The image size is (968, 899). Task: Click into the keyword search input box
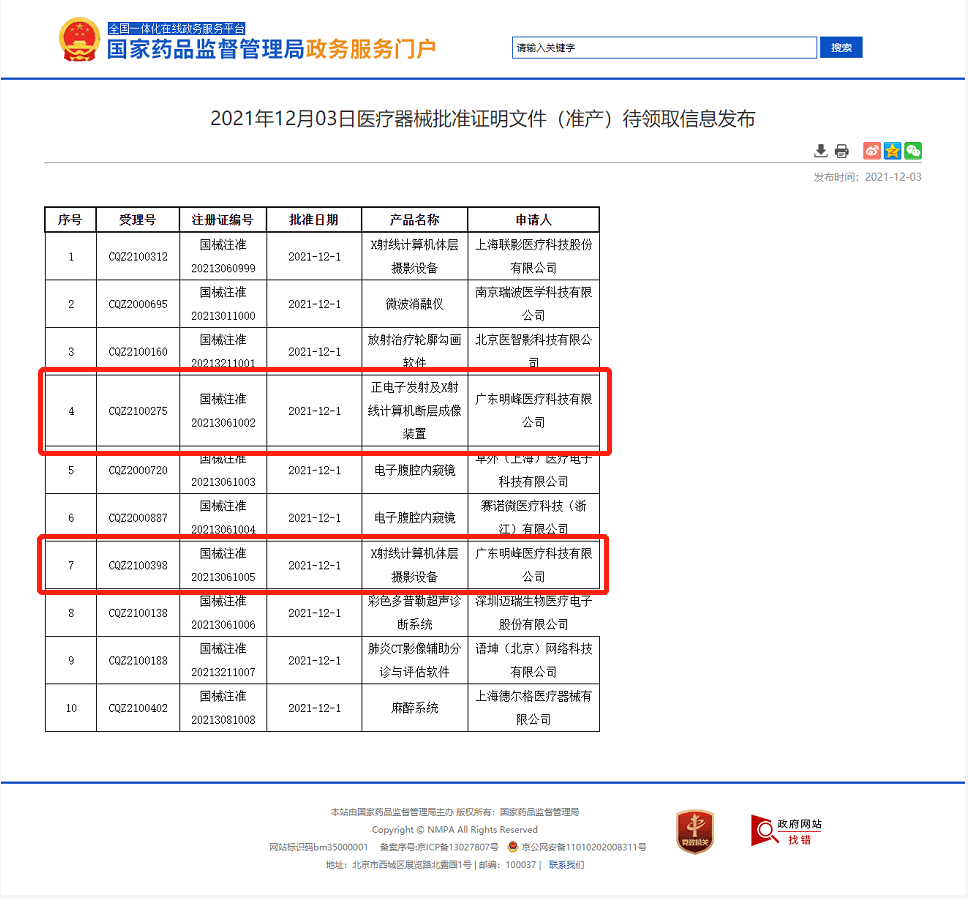(x=662, y=47)
